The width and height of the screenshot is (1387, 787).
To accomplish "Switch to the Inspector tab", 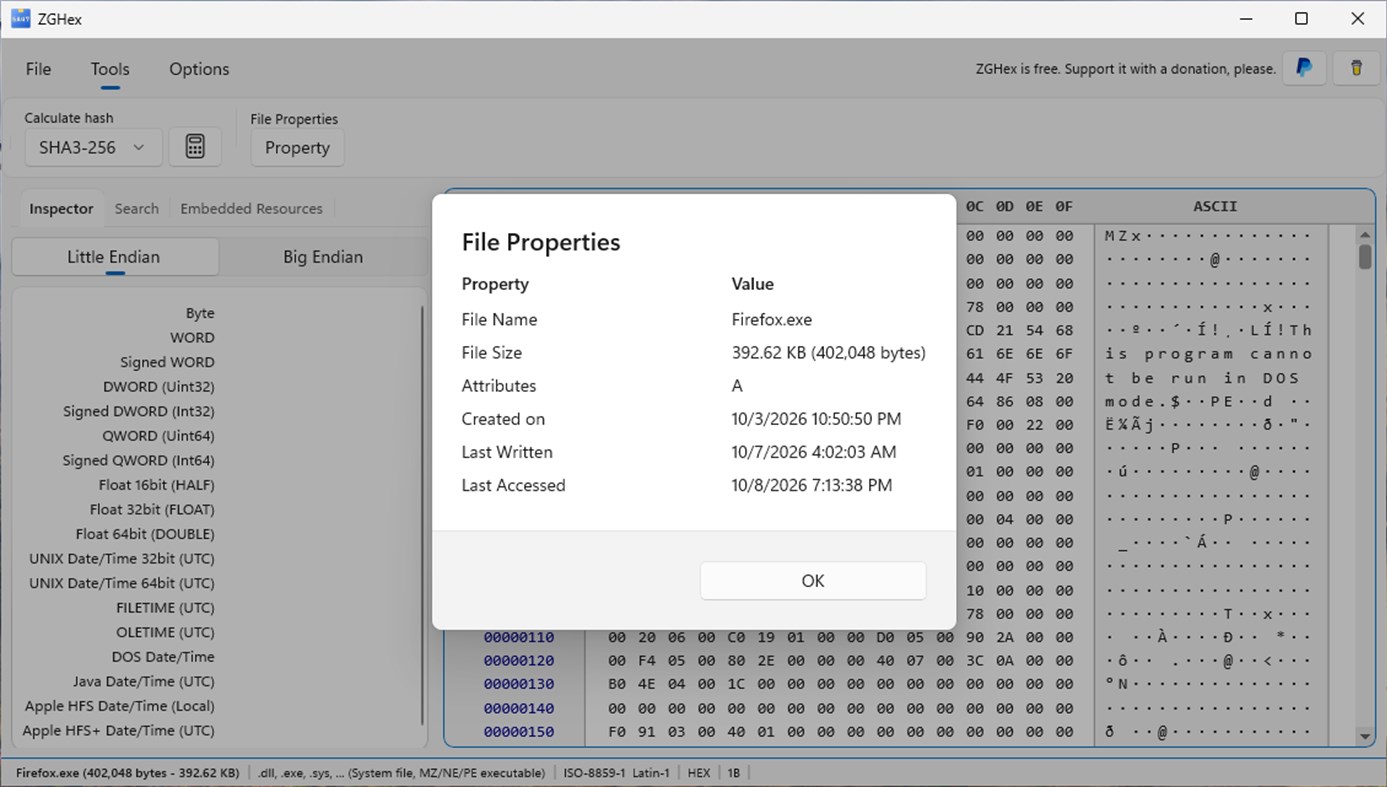I will coord(61,209).
